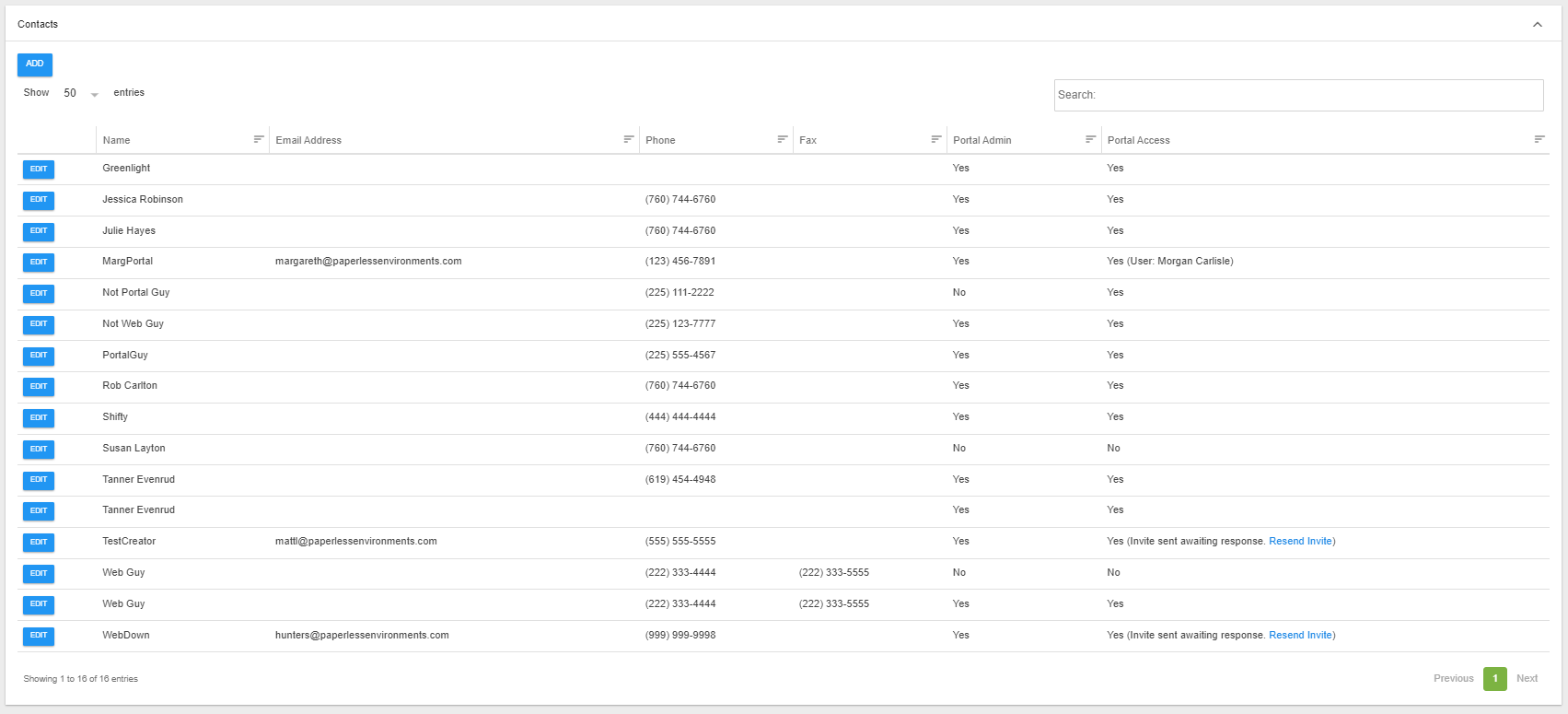Click the sort icon in Email Address column
The width and height of the screenshot is (1568, 714).
629,139
